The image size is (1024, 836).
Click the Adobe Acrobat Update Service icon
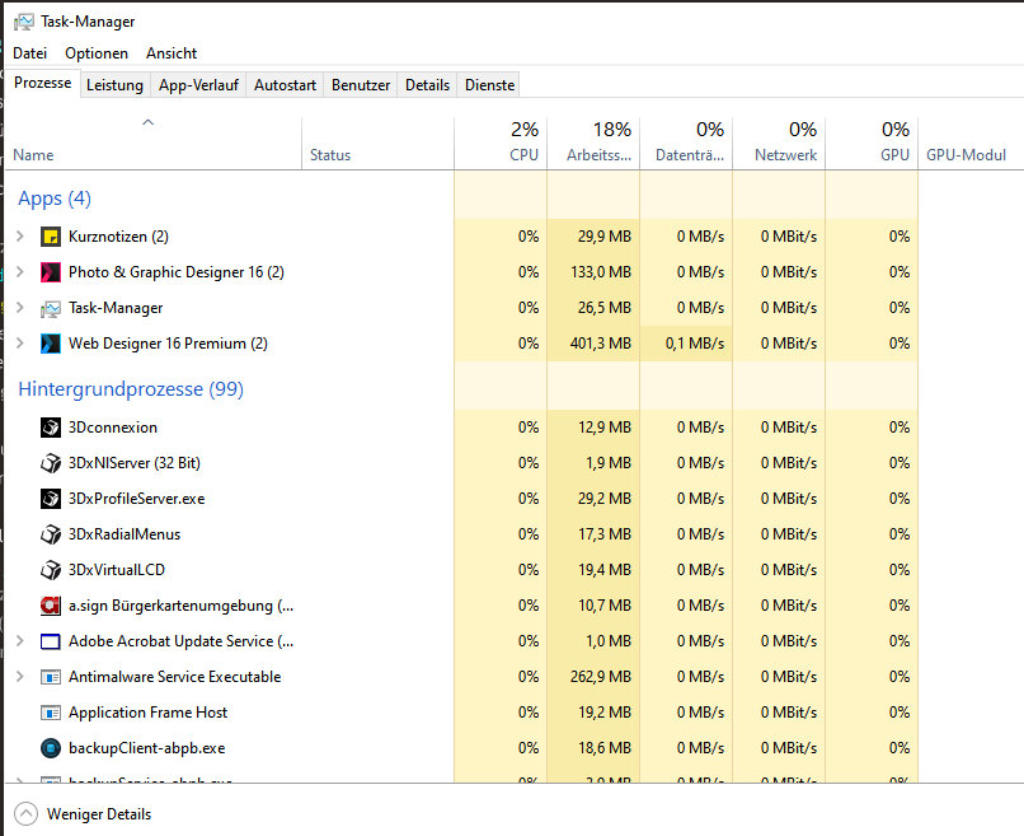click(50, 641)
